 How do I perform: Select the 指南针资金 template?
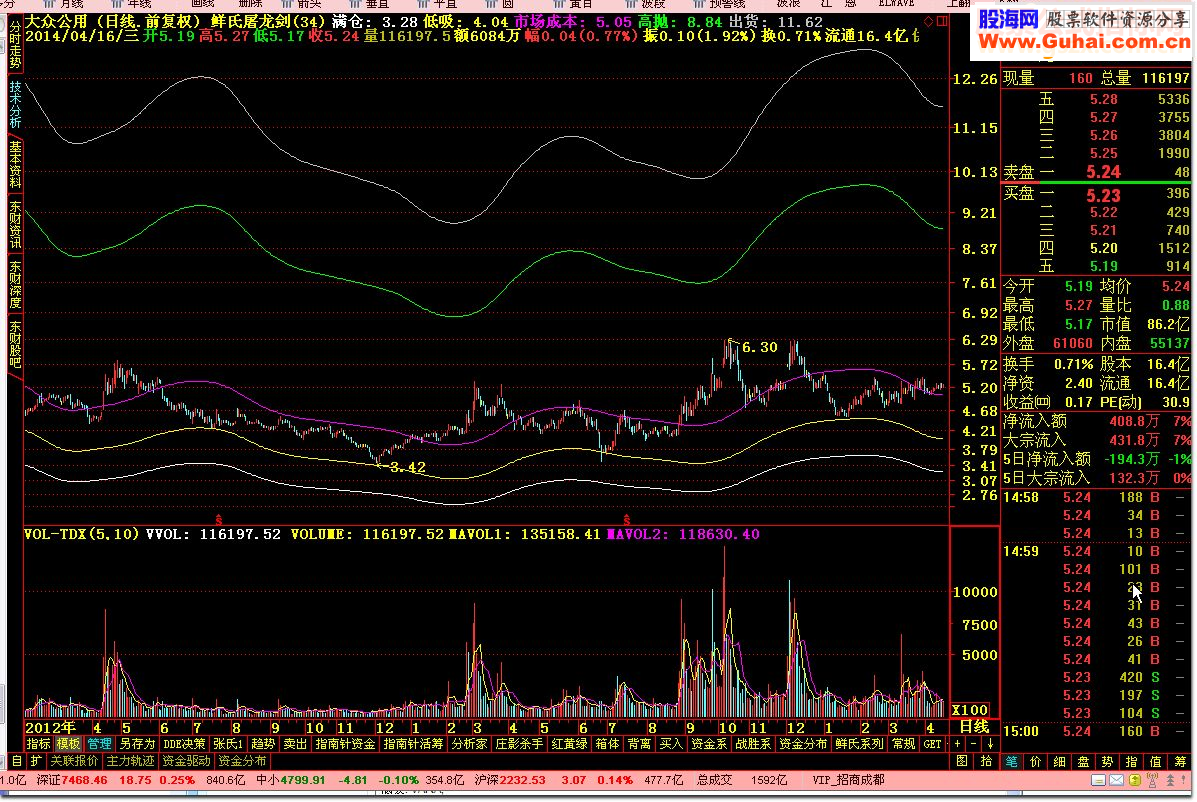coord(345,743)
